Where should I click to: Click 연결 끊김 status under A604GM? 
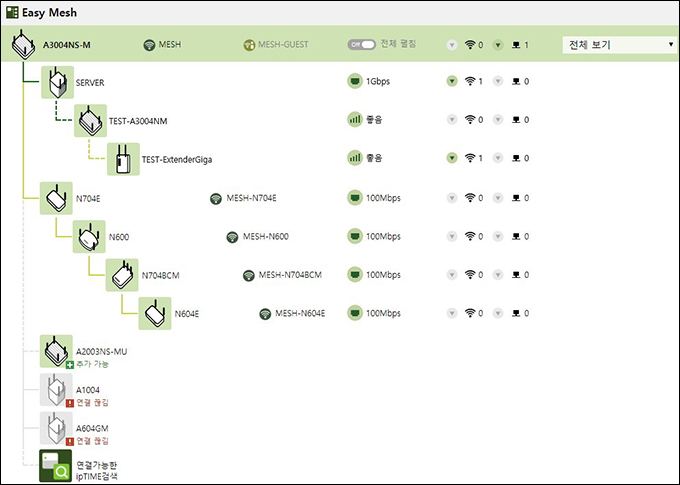point(92,441)
